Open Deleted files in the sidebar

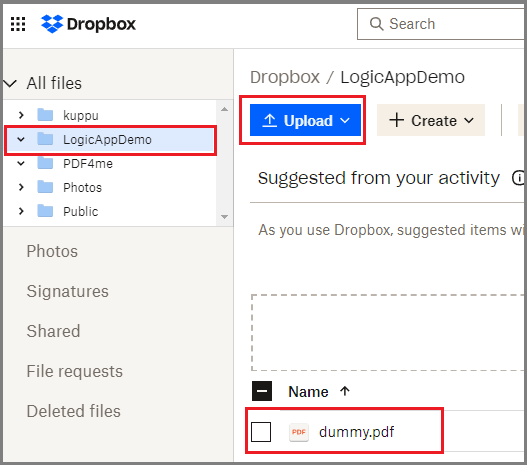pos(74,411)
